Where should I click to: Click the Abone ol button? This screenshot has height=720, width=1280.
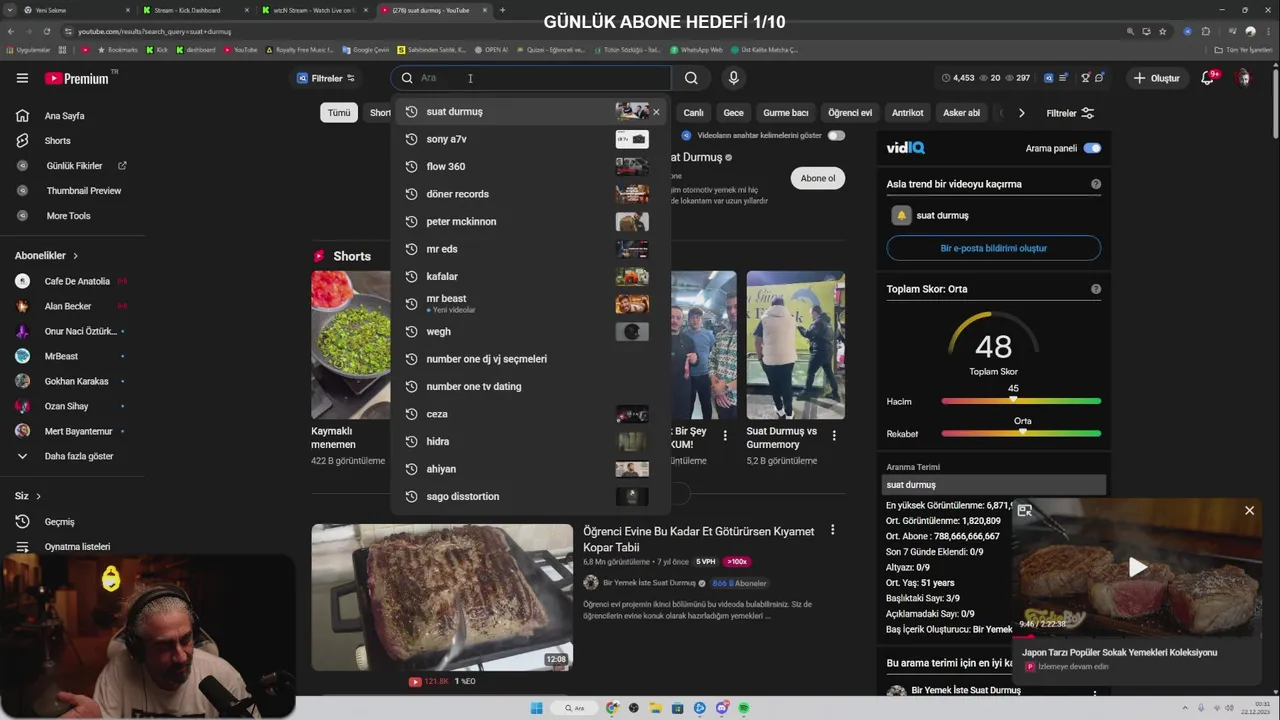click(818, 178)
